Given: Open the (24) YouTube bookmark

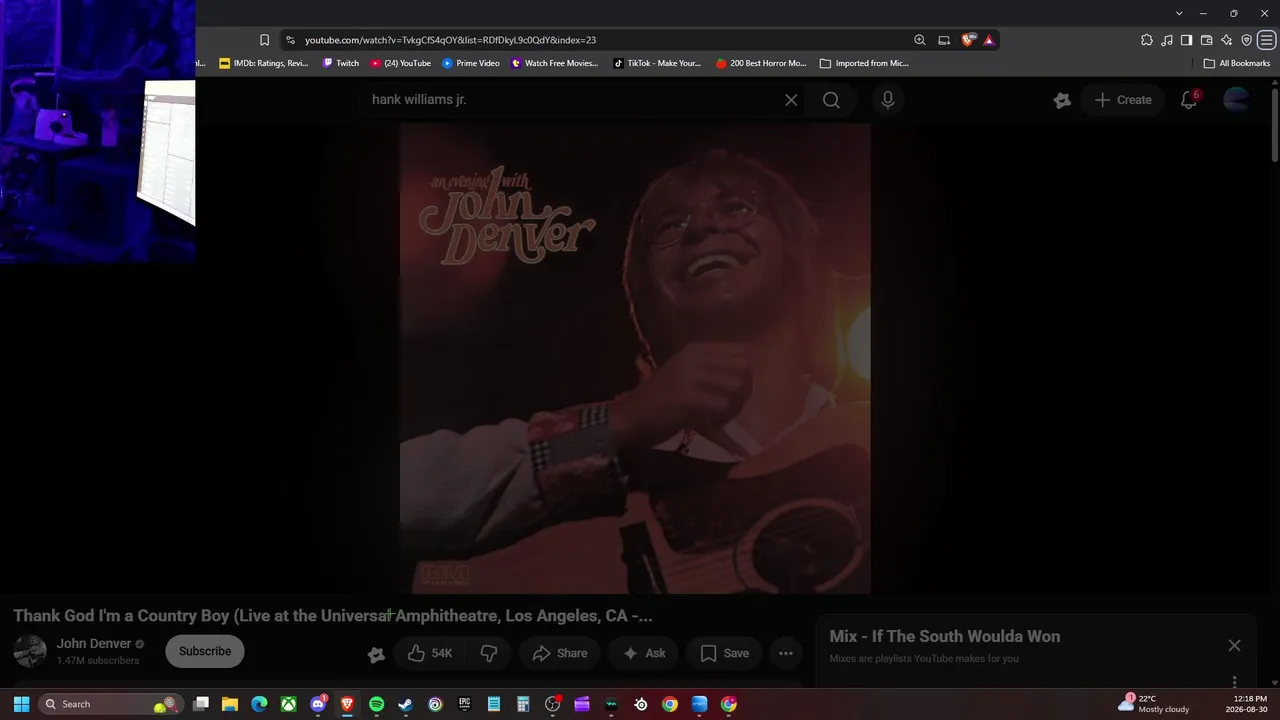Looking at the screenshot, I should tap(401, 63).
